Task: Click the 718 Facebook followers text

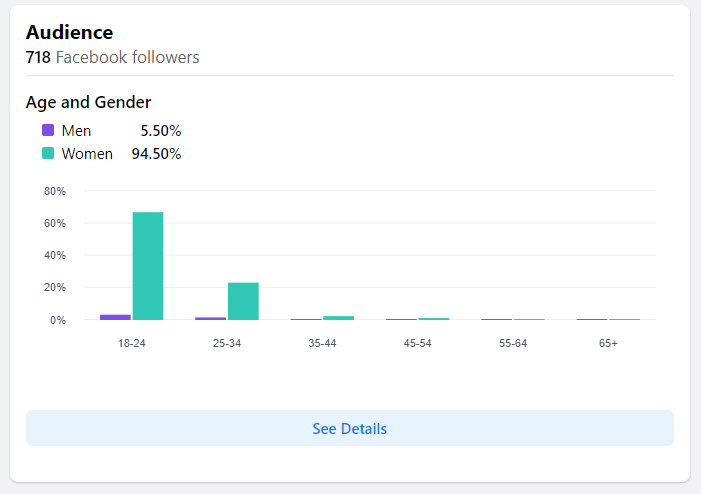Action: coord(112,57)
